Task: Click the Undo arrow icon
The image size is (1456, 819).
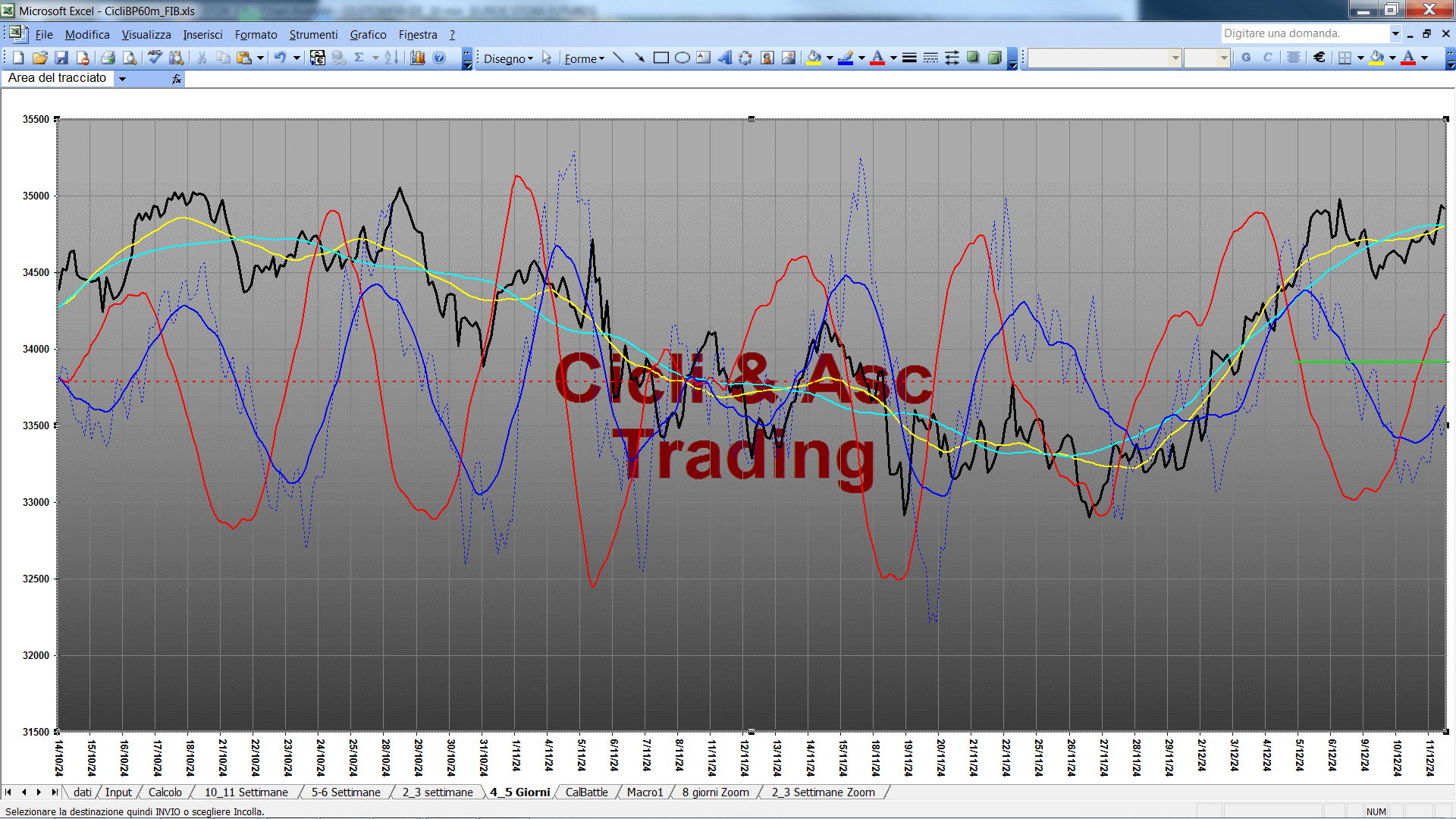Action: (x=280, y=58)
